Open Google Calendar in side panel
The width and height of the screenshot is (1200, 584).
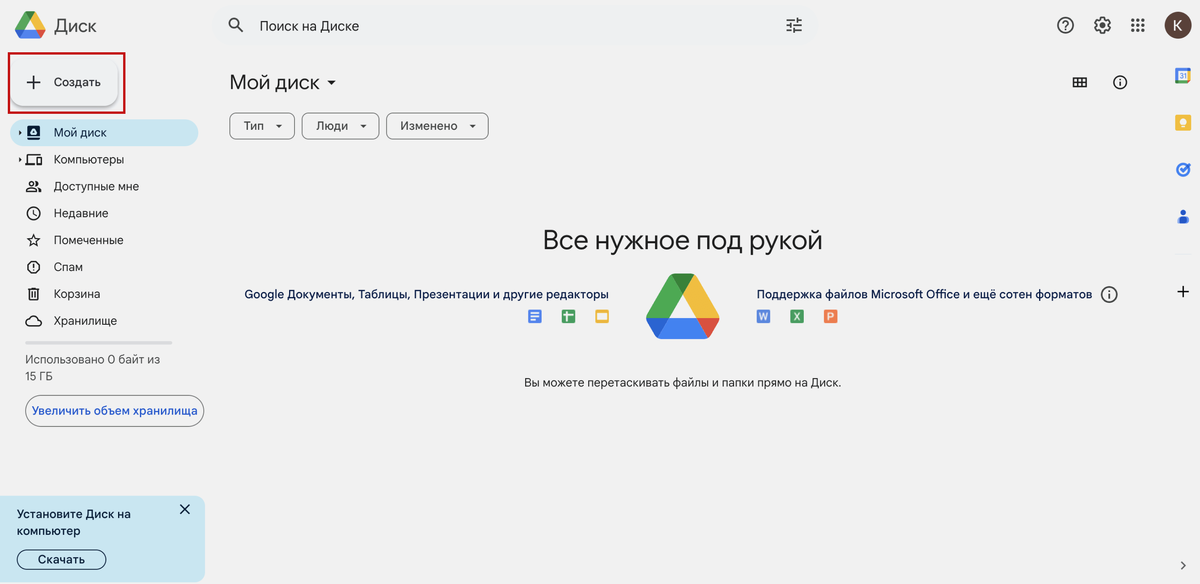click(1183, 76)
